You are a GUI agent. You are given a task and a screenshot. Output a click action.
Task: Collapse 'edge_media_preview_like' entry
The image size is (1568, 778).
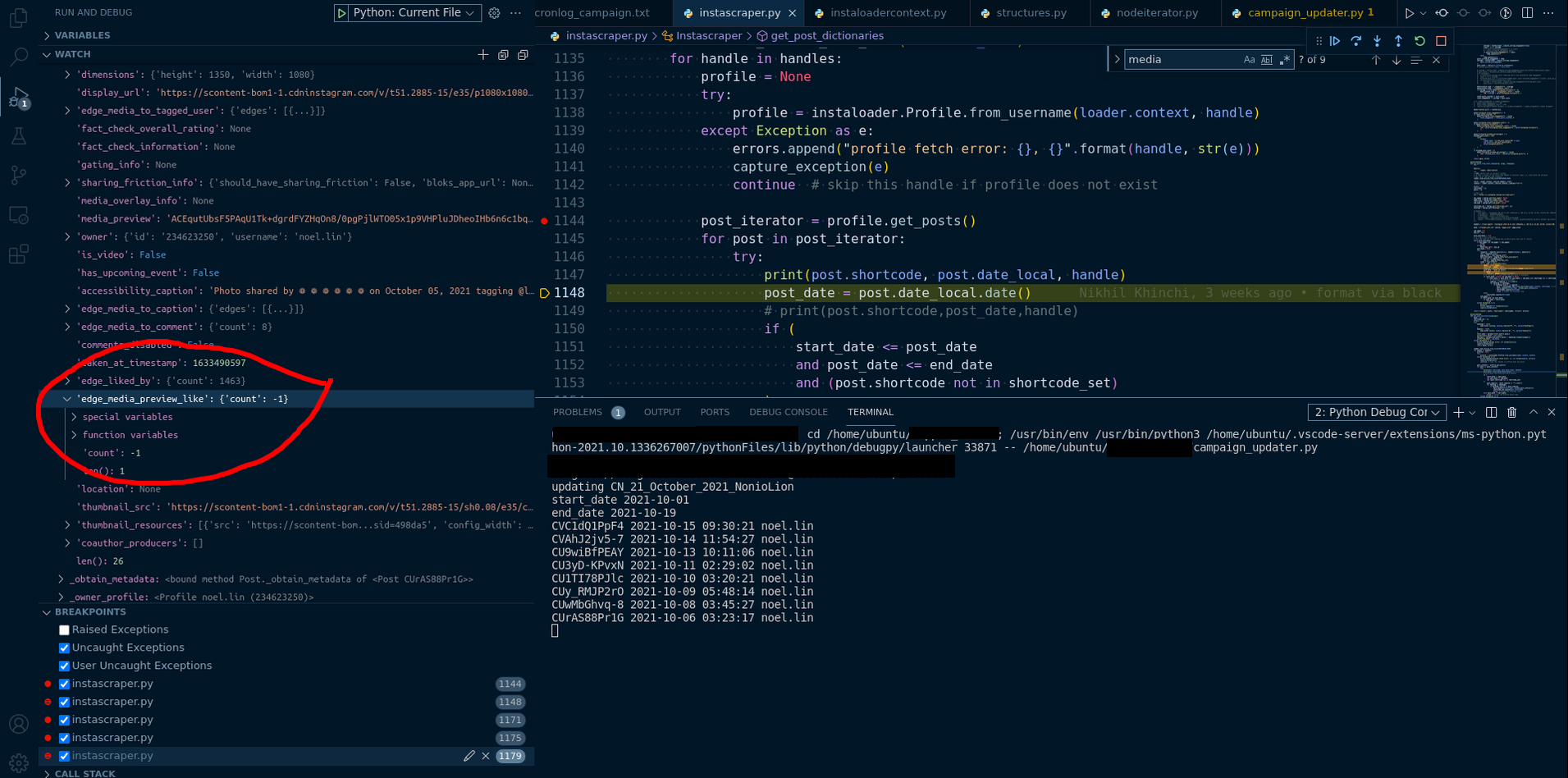(68, 400)
